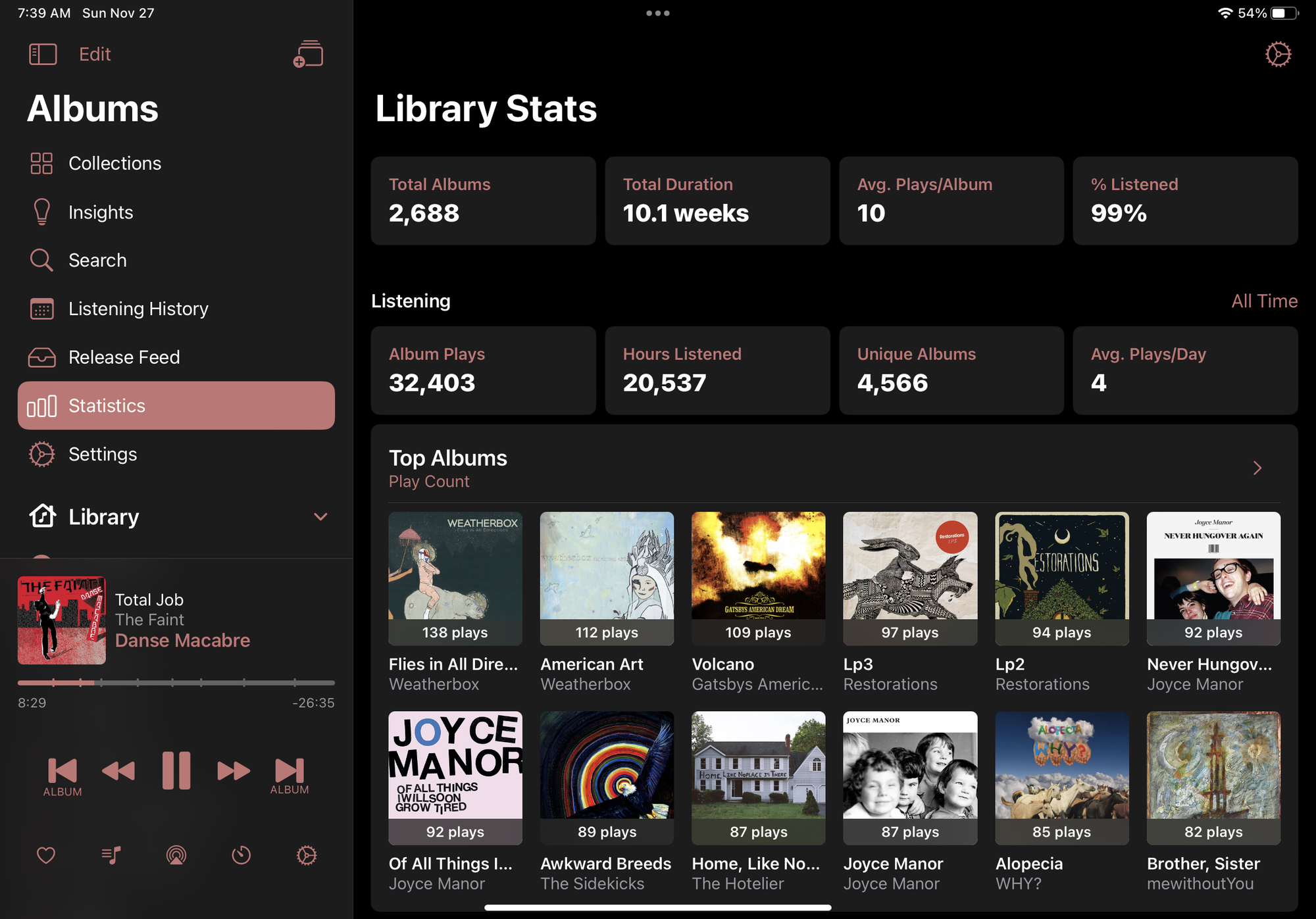Click the sleep timer icon

pos(241,855)
